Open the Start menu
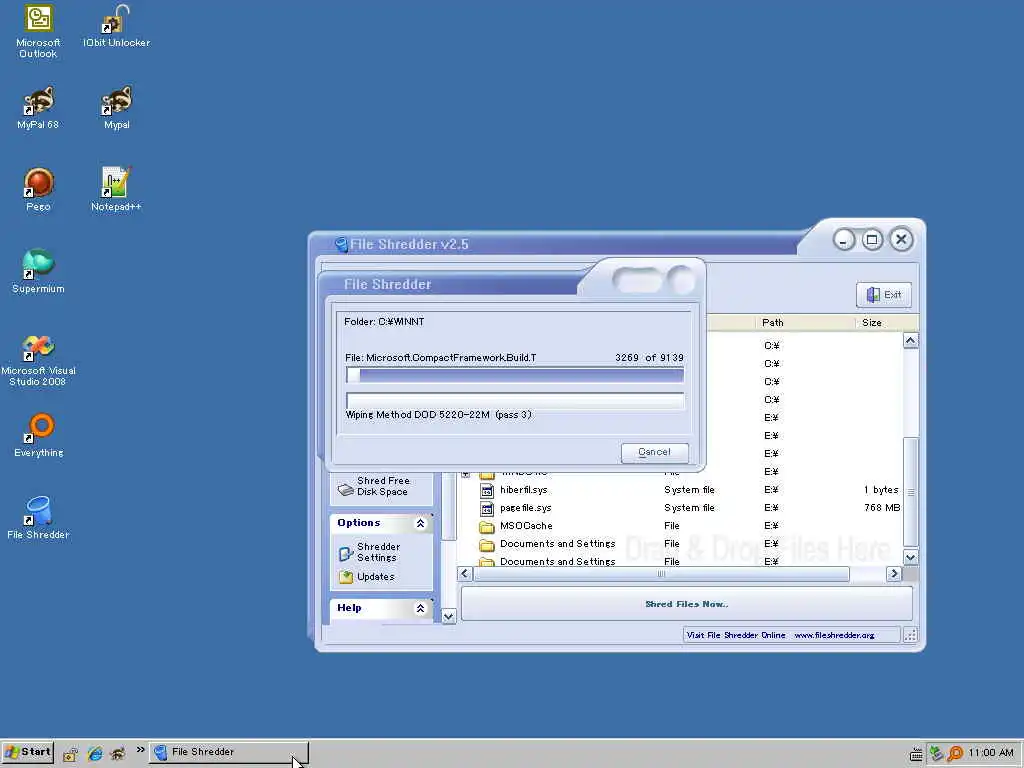1024x768 pixels. [x=27, y=752]
